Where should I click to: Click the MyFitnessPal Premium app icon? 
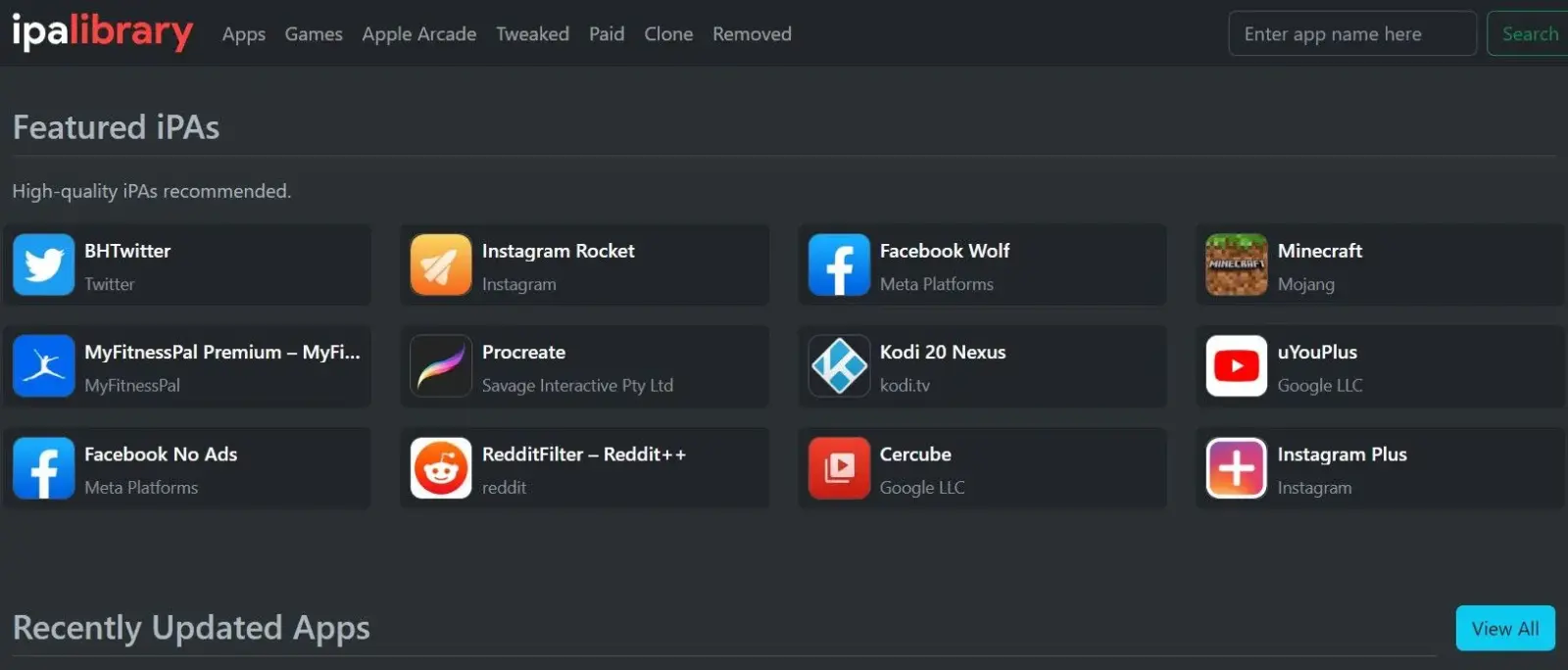point(43,366)
